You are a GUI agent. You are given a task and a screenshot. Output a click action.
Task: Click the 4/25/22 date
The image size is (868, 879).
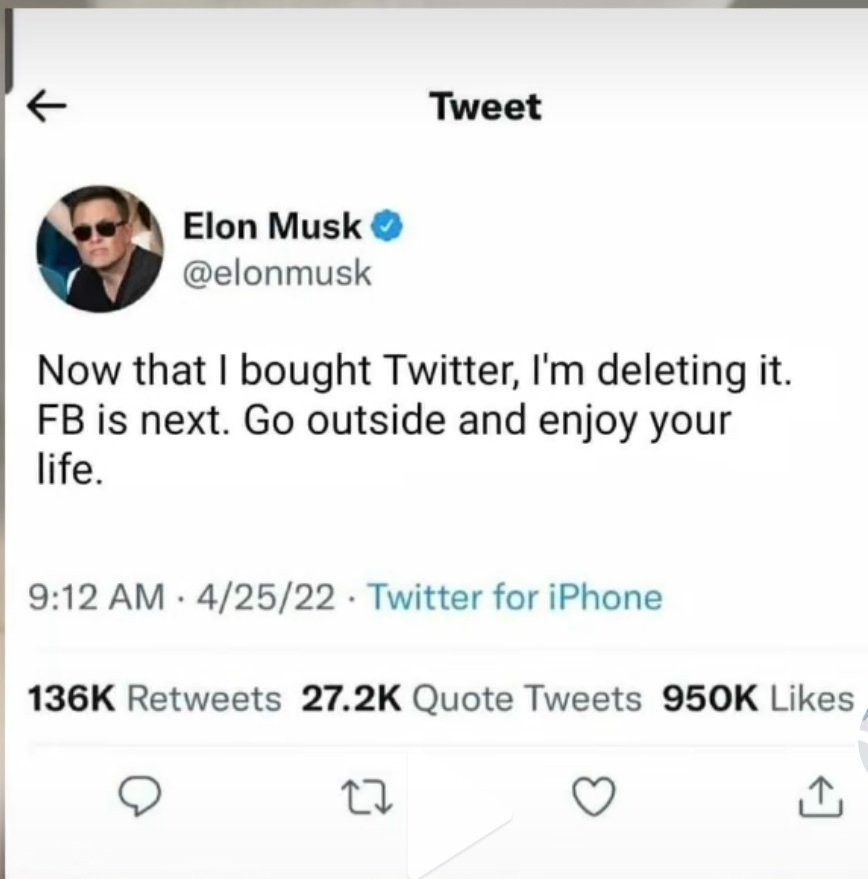point(265,598)
